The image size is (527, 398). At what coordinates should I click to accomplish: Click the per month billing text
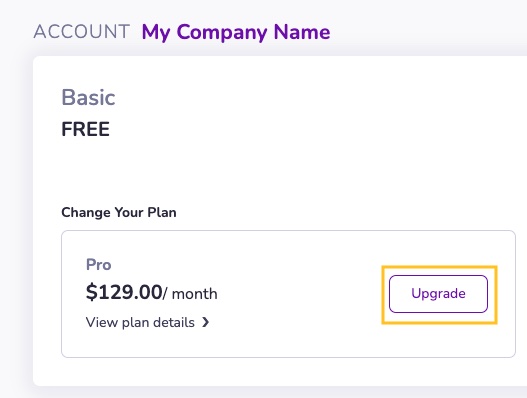(x=190, y=294)
